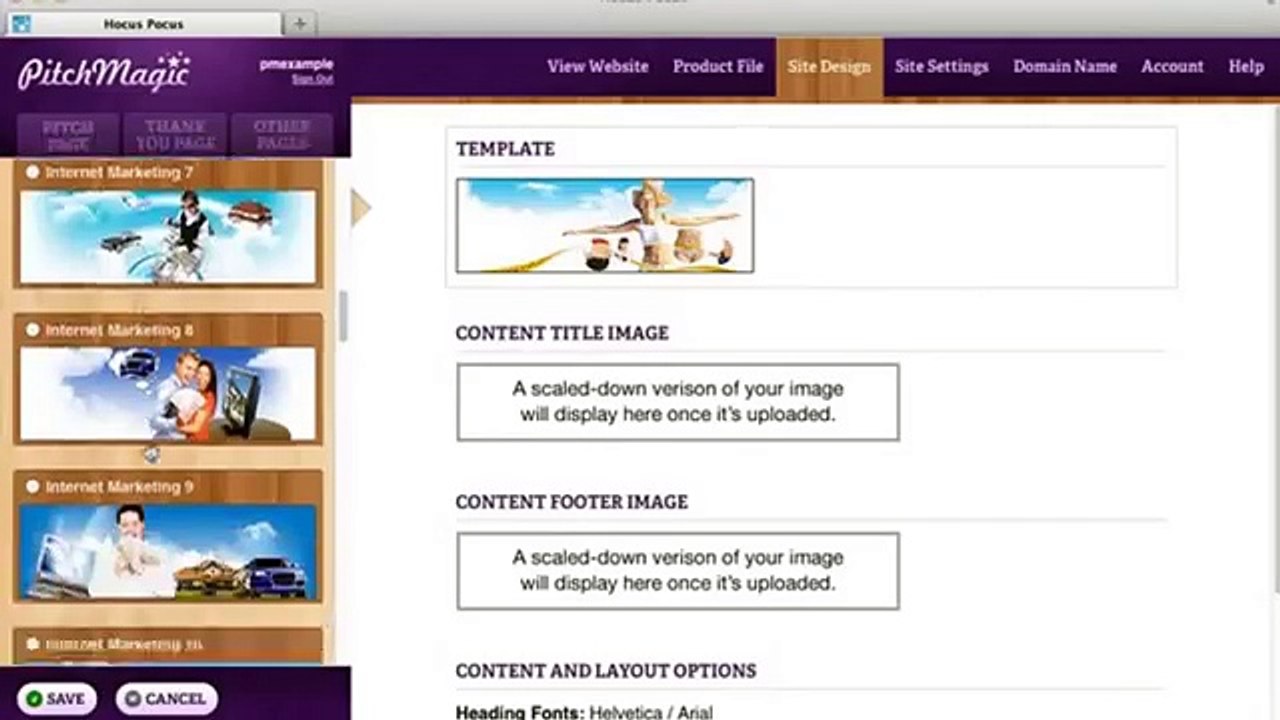Choose the Internet Marketing 7 template thumbnail
1280x720 pixels.
[x=168, y=237]
